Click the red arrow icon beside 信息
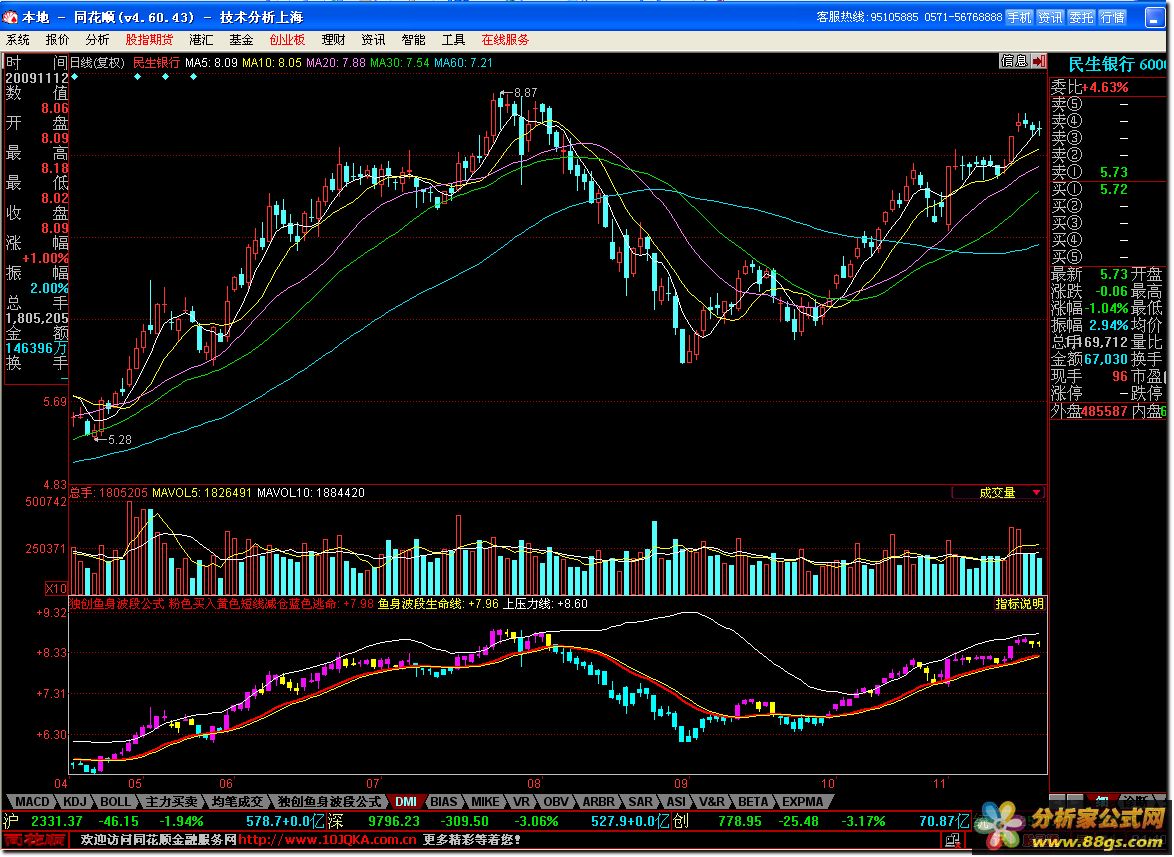The height and width of the screenshot is (857, 1174). pos(1039,61)
